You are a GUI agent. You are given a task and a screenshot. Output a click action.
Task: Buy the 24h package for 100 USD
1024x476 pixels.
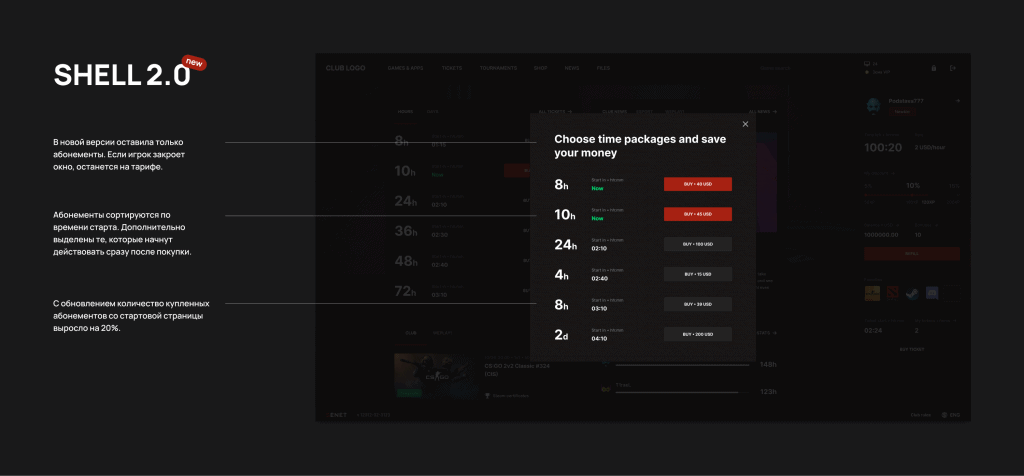pos(697,244)
